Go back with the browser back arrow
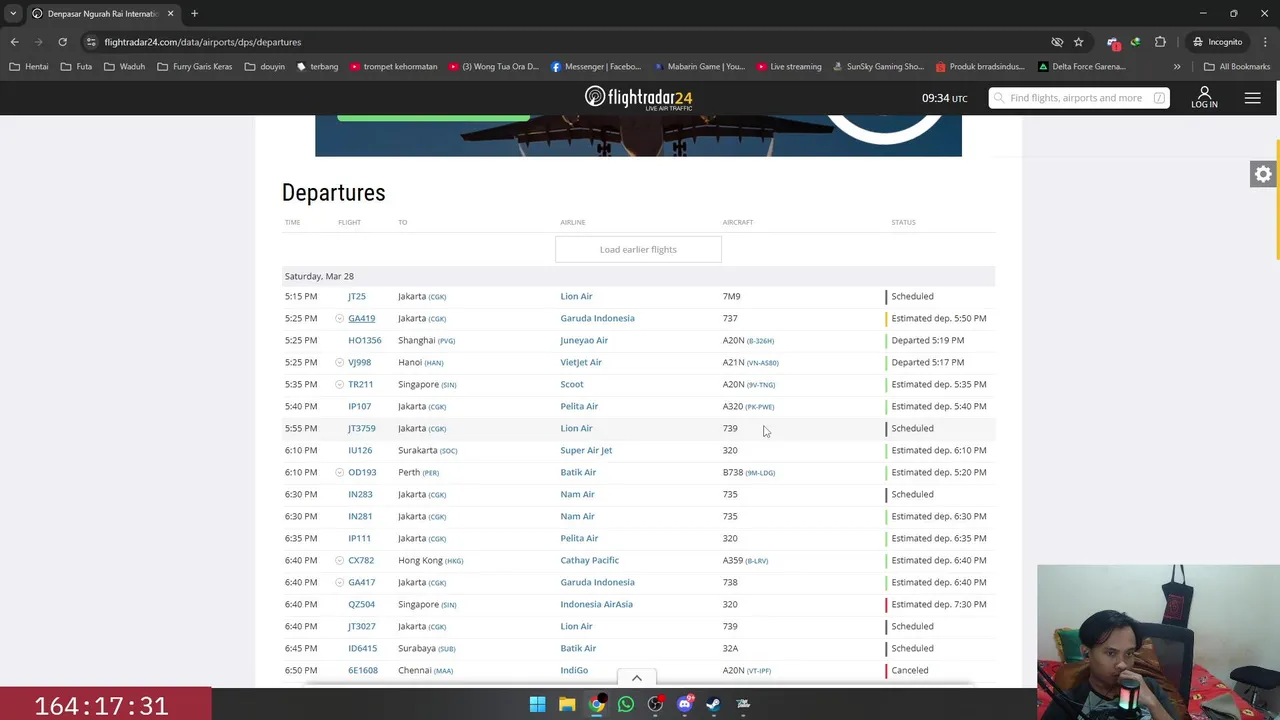Image resolution: width=1280 pixels, height=720 pixels. tap(15, 42)
